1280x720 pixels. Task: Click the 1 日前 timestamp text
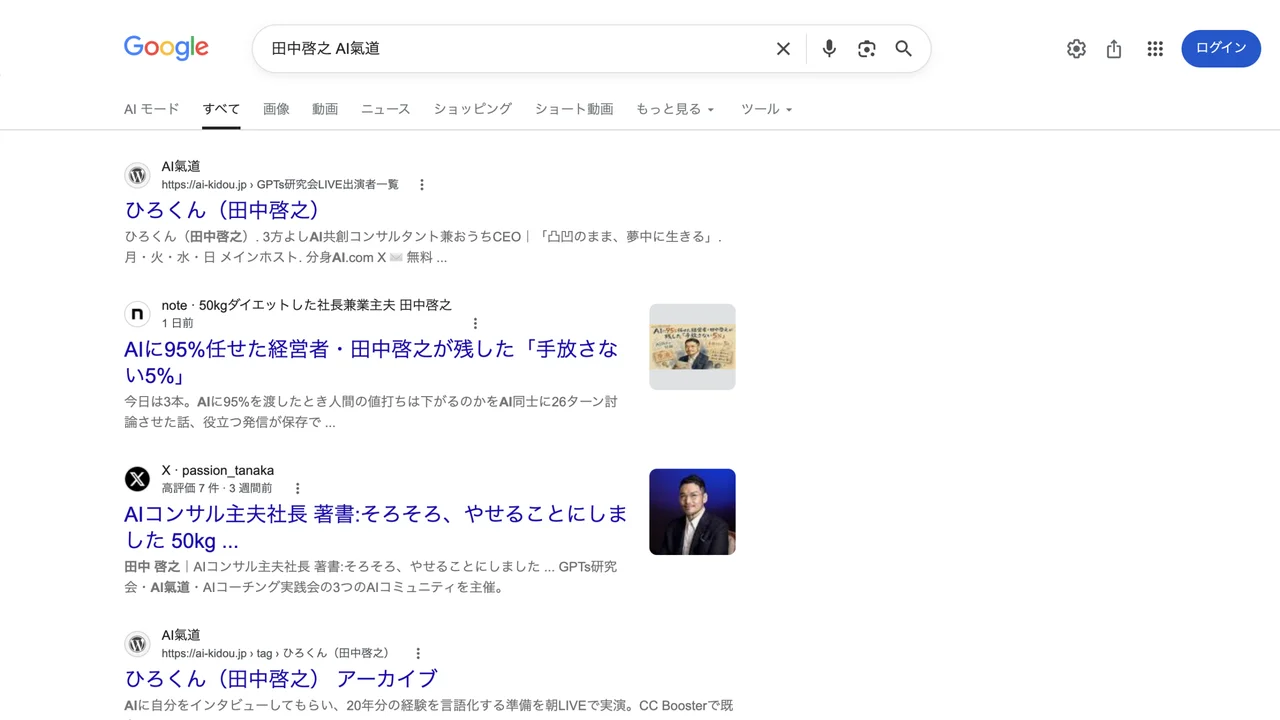click(178, 323)
